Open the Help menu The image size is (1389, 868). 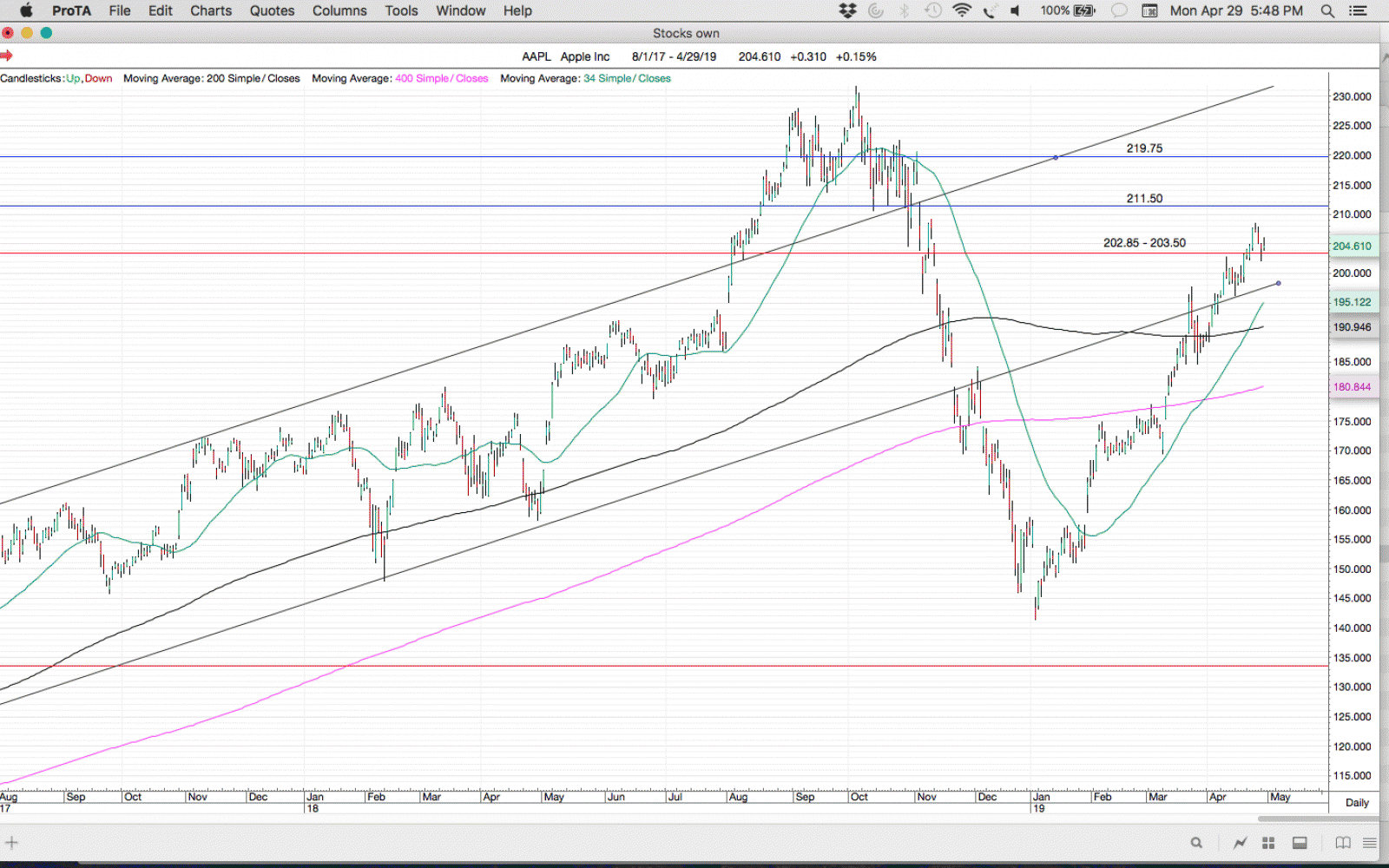[x=517, y=10]
